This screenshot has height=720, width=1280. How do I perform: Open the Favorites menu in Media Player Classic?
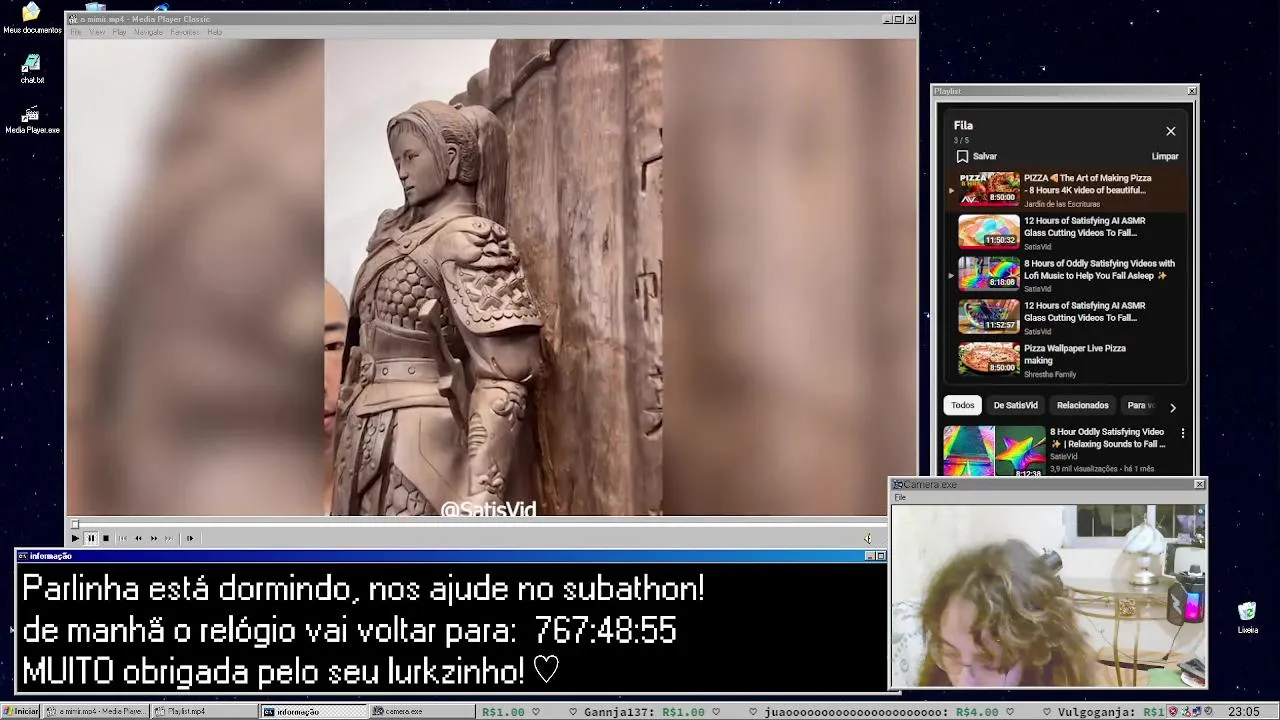coord(185,32)
